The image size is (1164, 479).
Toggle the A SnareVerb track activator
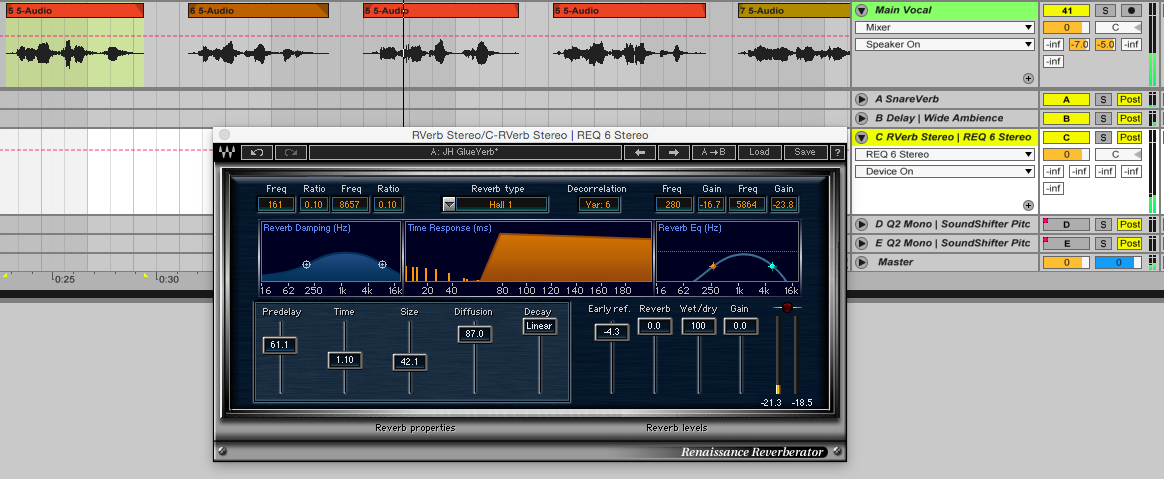point(1066,100)
